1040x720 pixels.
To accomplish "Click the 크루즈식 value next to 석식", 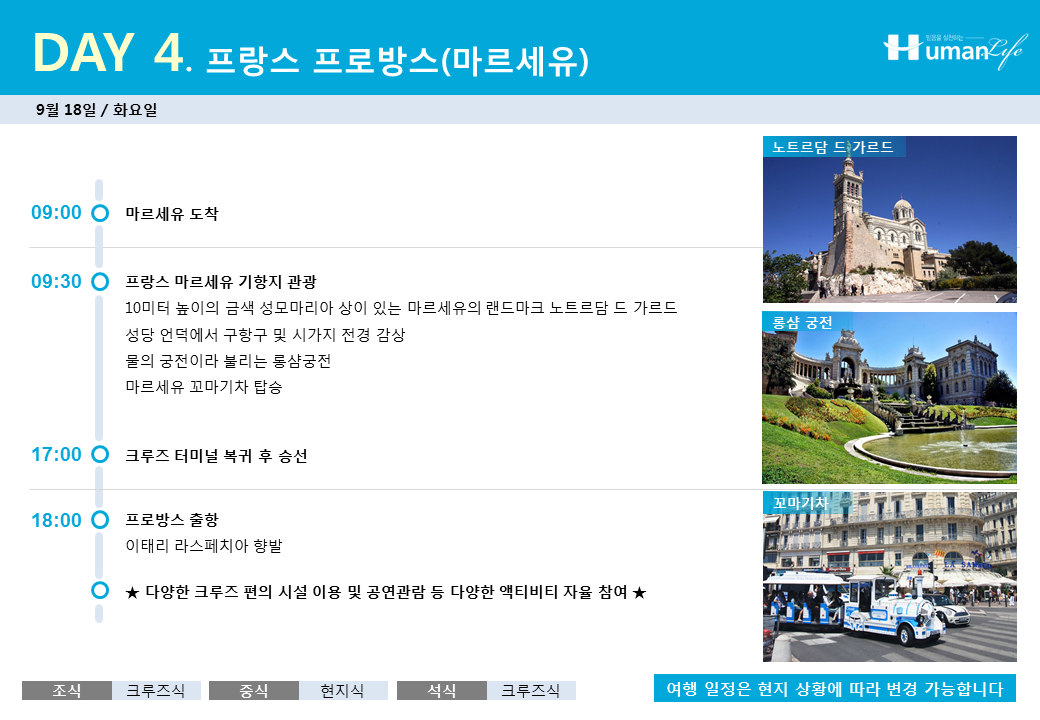I will coord(531,690).
